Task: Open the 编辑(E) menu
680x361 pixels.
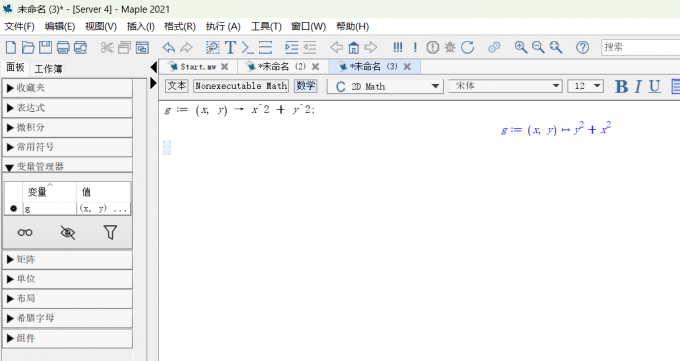Action: coord(59,26)
